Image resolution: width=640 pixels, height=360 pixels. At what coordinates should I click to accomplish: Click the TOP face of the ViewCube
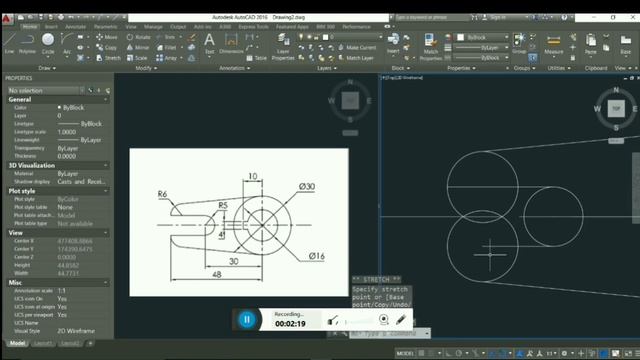[616, 109]
